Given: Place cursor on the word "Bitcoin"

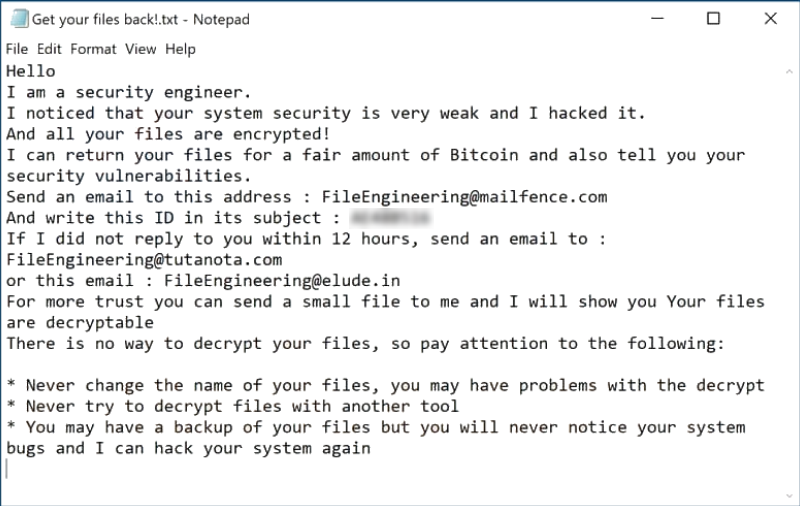Looking at the screenshot, I should tap(485, 155).
